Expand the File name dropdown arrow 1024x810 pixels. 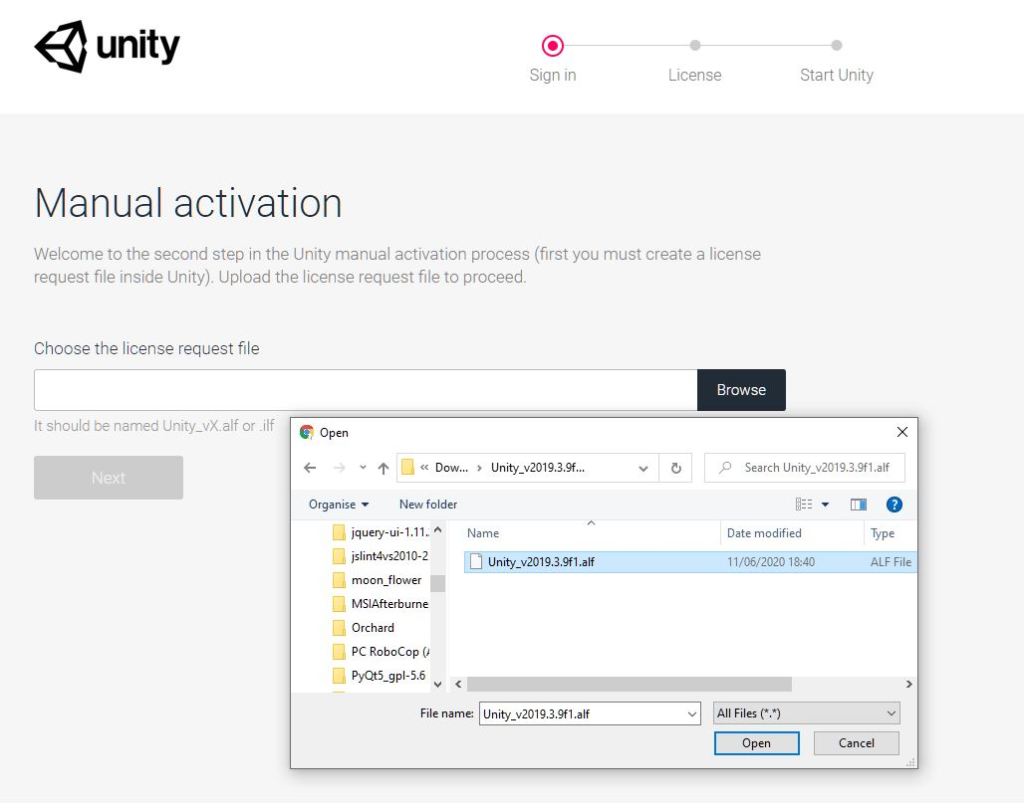pyautogui.click(x=692, y=714)
